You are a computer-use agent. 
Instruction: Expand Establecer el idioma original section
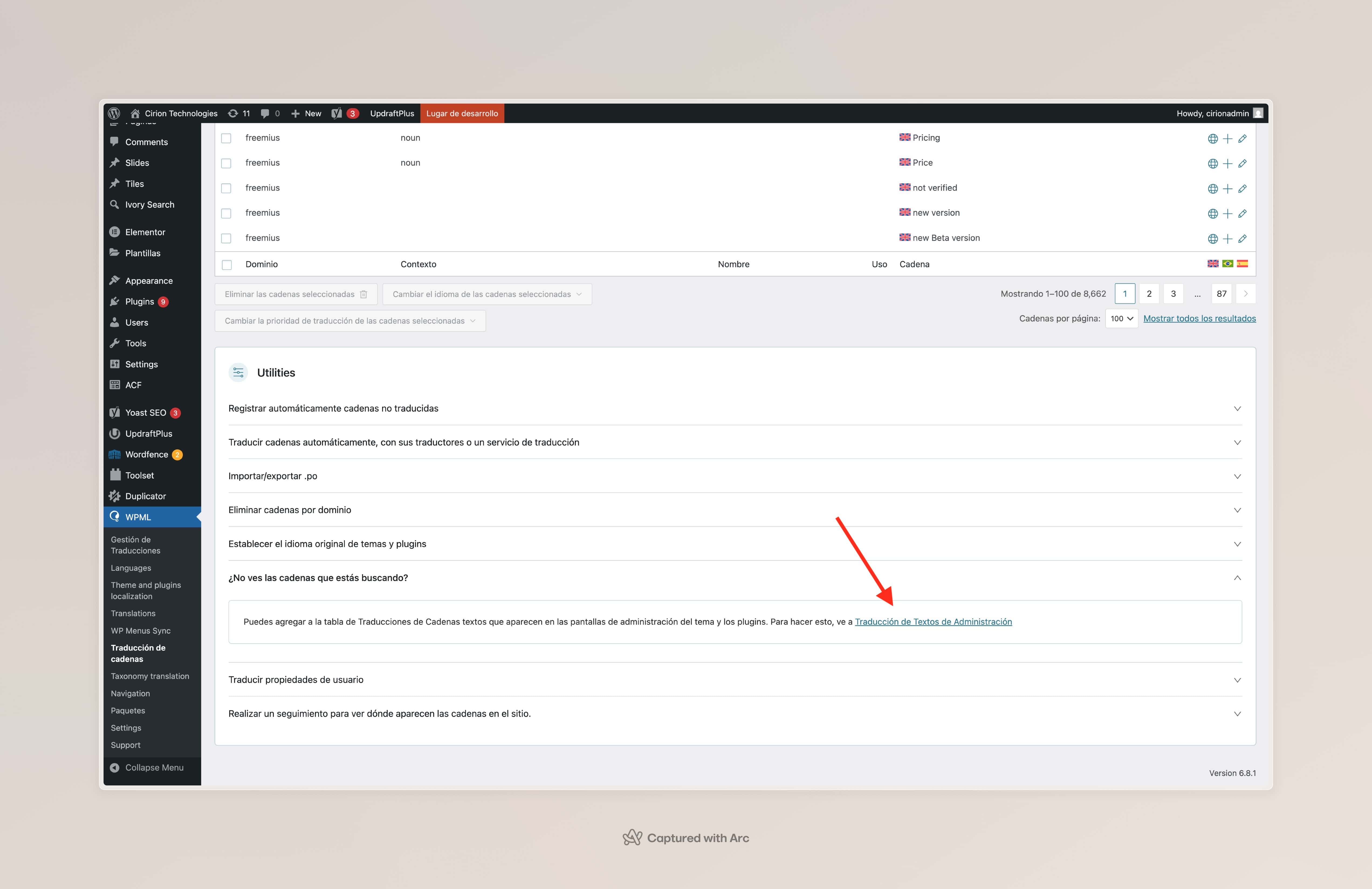click(735, 544)
